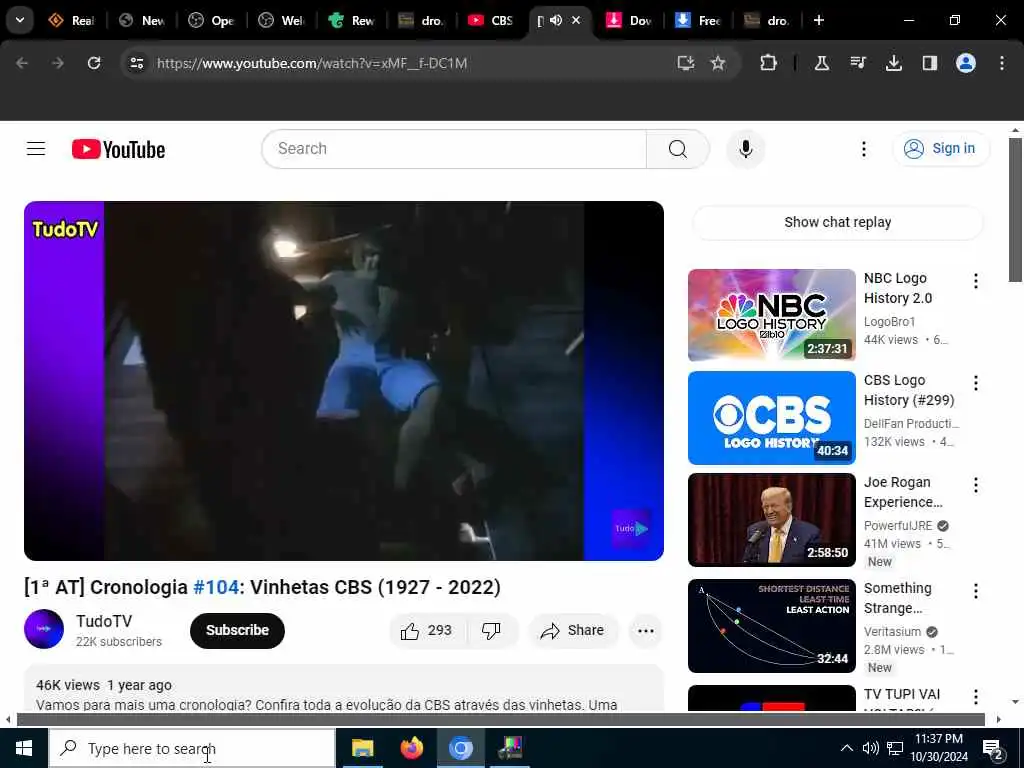
Task: Switch to the 'Real' browser tab
Action: (x=72, y=20)
